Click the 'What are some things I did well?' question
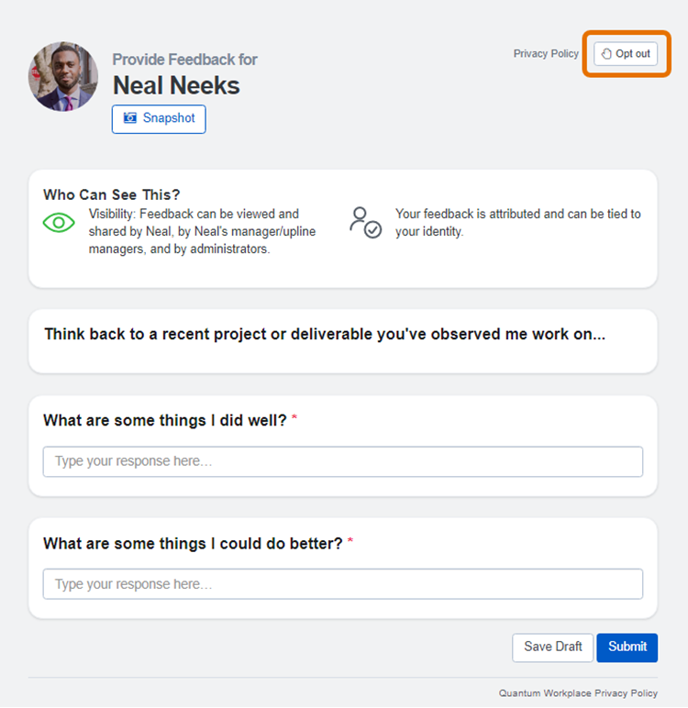The width and height of the screenshot is (688, 708). (165, 420)
